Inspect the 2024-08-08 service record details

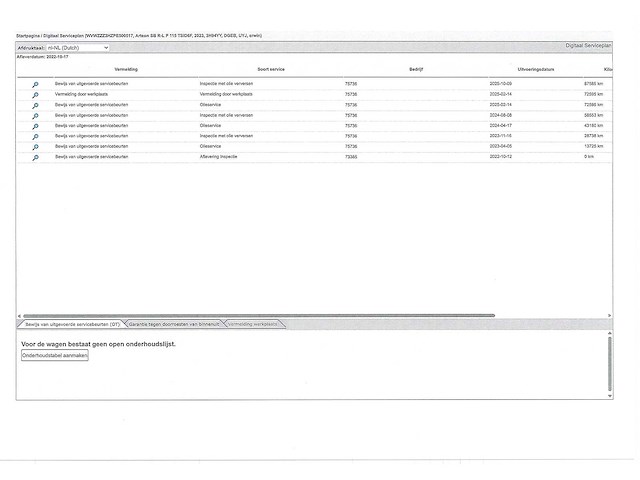36,116
